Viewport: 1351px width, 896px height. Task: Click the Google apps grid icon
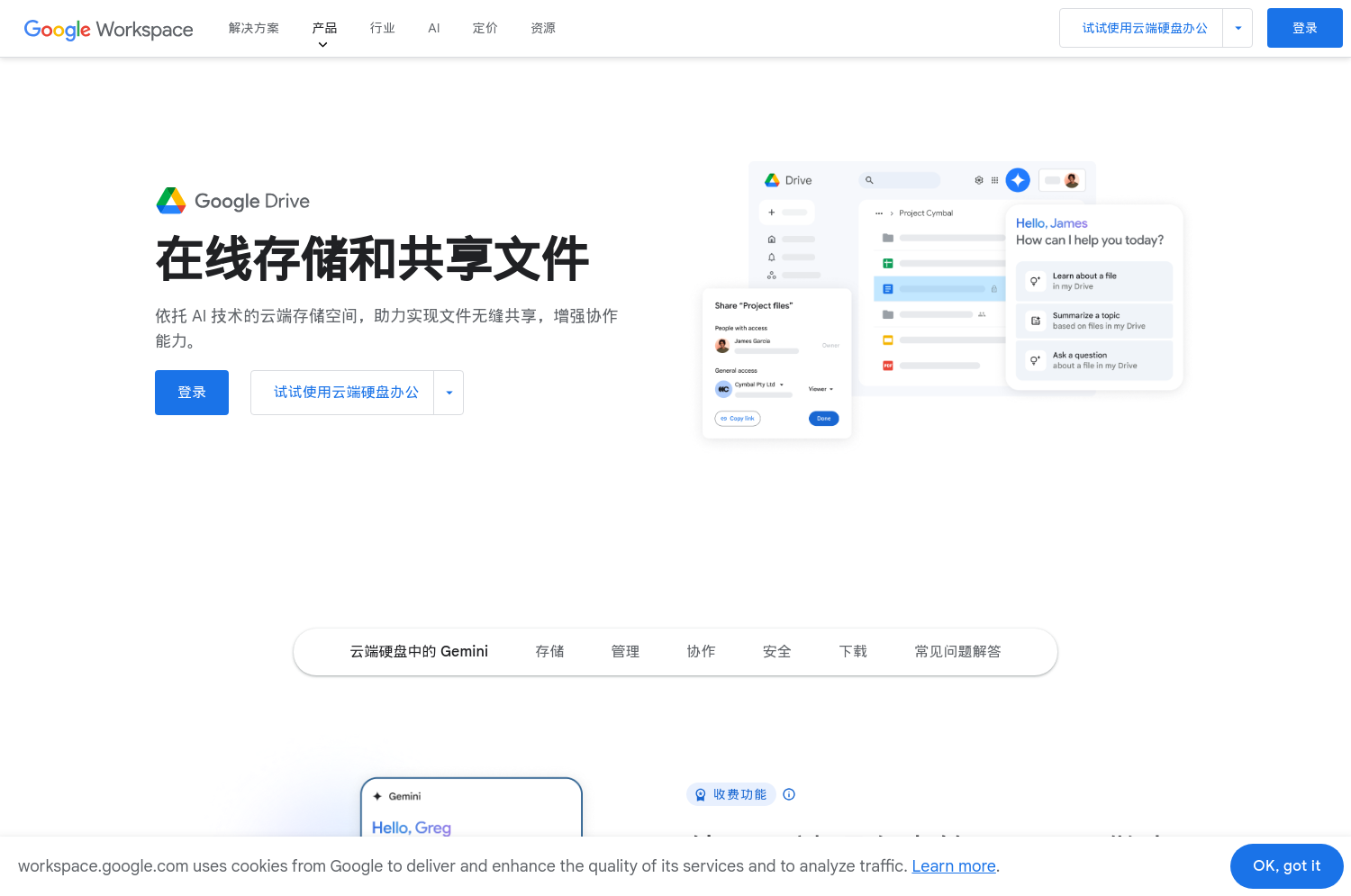993,180
